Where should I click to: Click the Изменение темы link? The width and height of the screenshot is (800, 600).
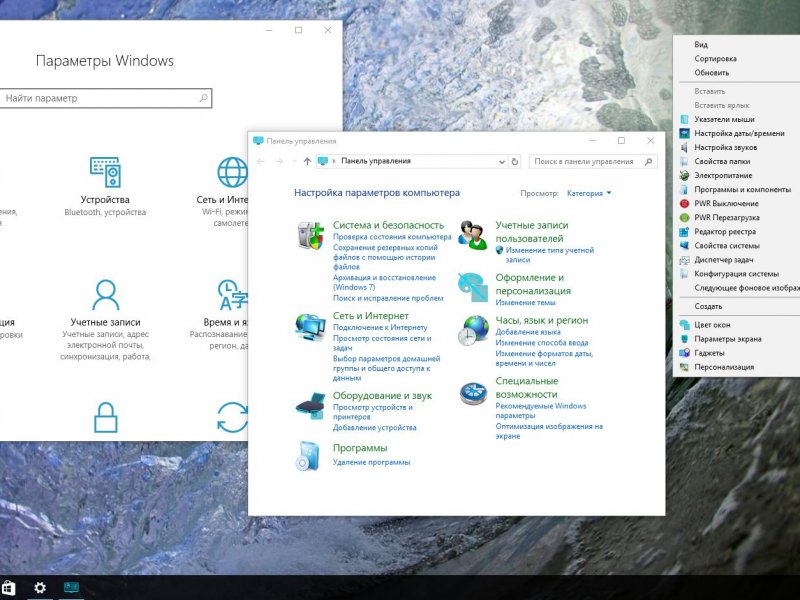(525, 303)
